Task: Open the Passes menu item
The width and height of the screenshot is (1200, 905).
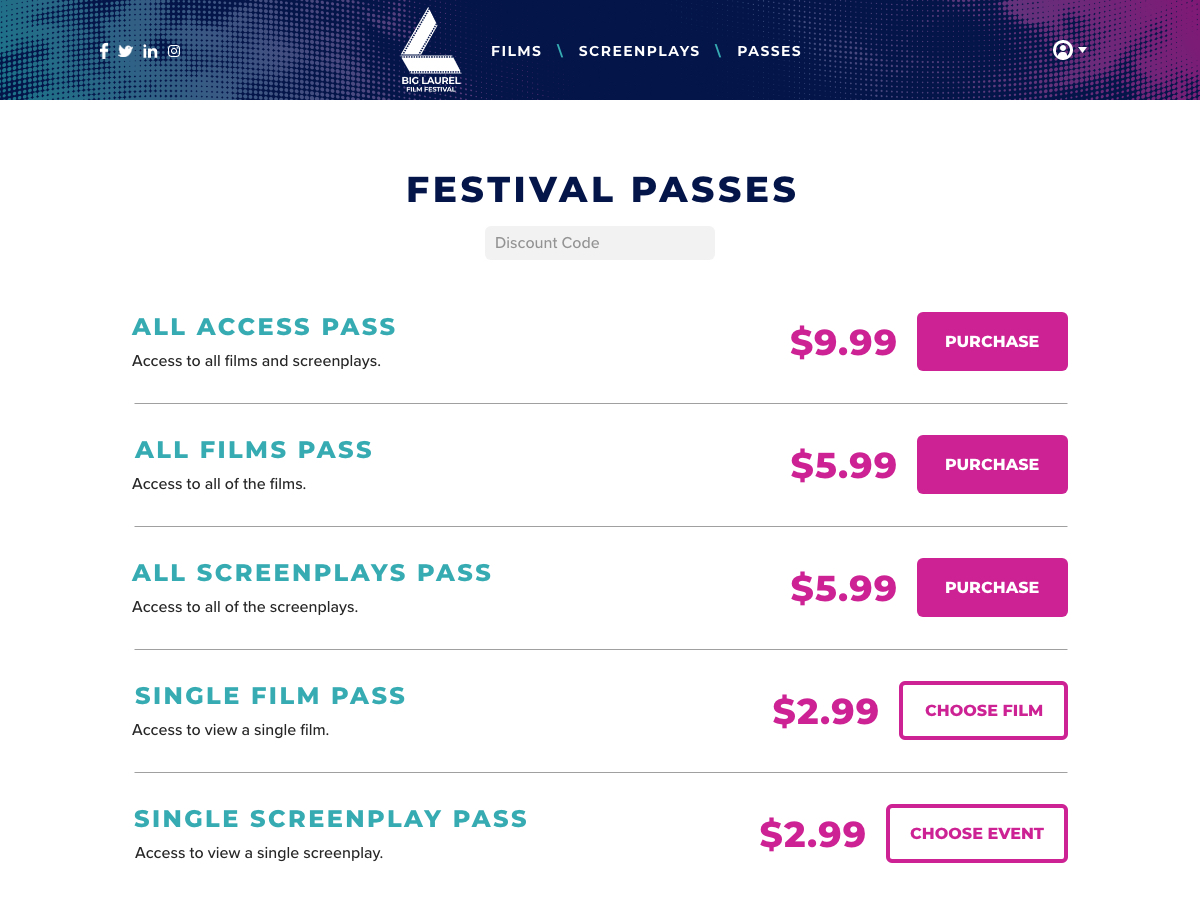Action: tap(769, 51)
